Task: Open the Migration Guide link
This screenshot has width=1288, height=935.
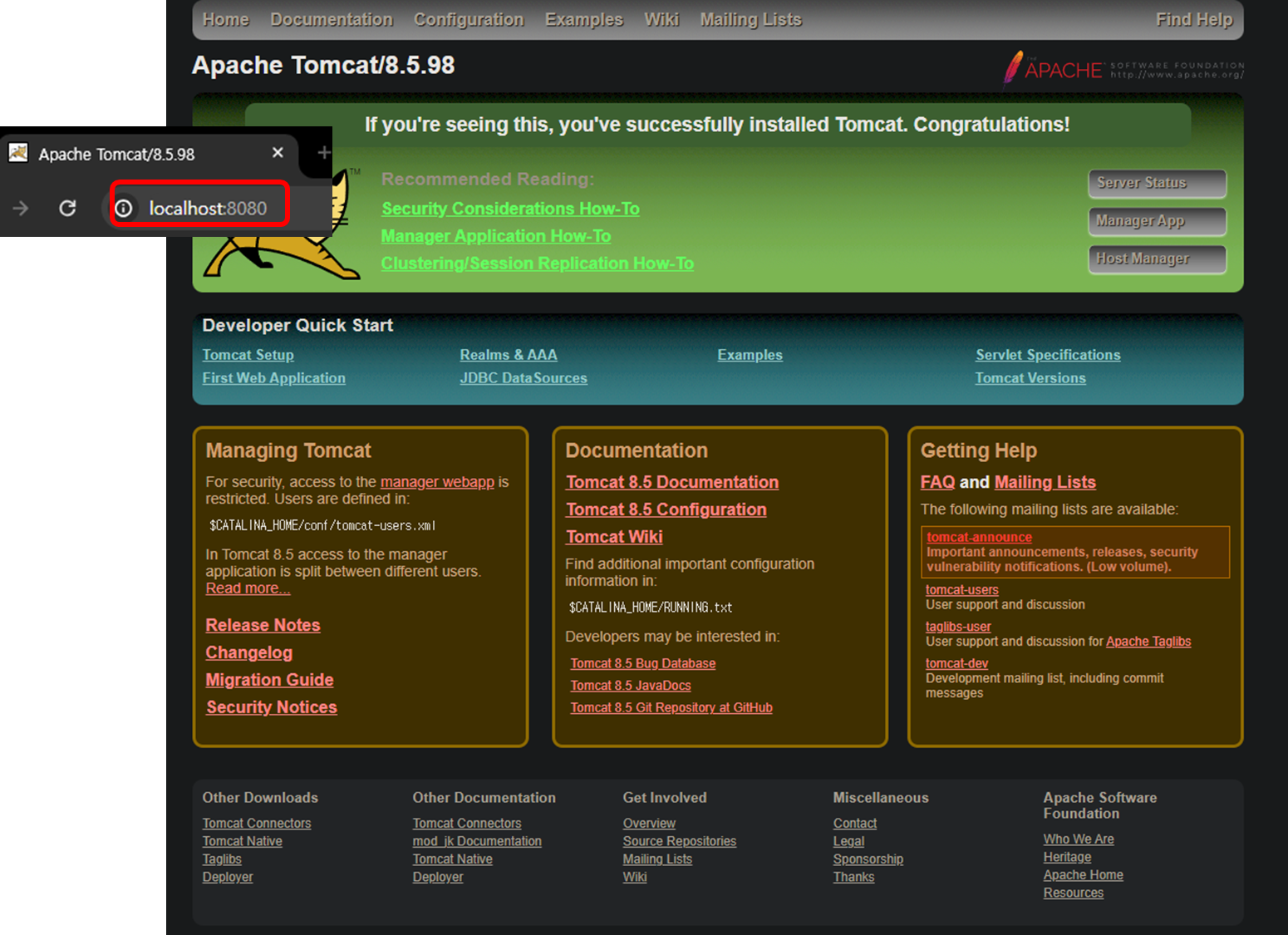Action: 269,680
